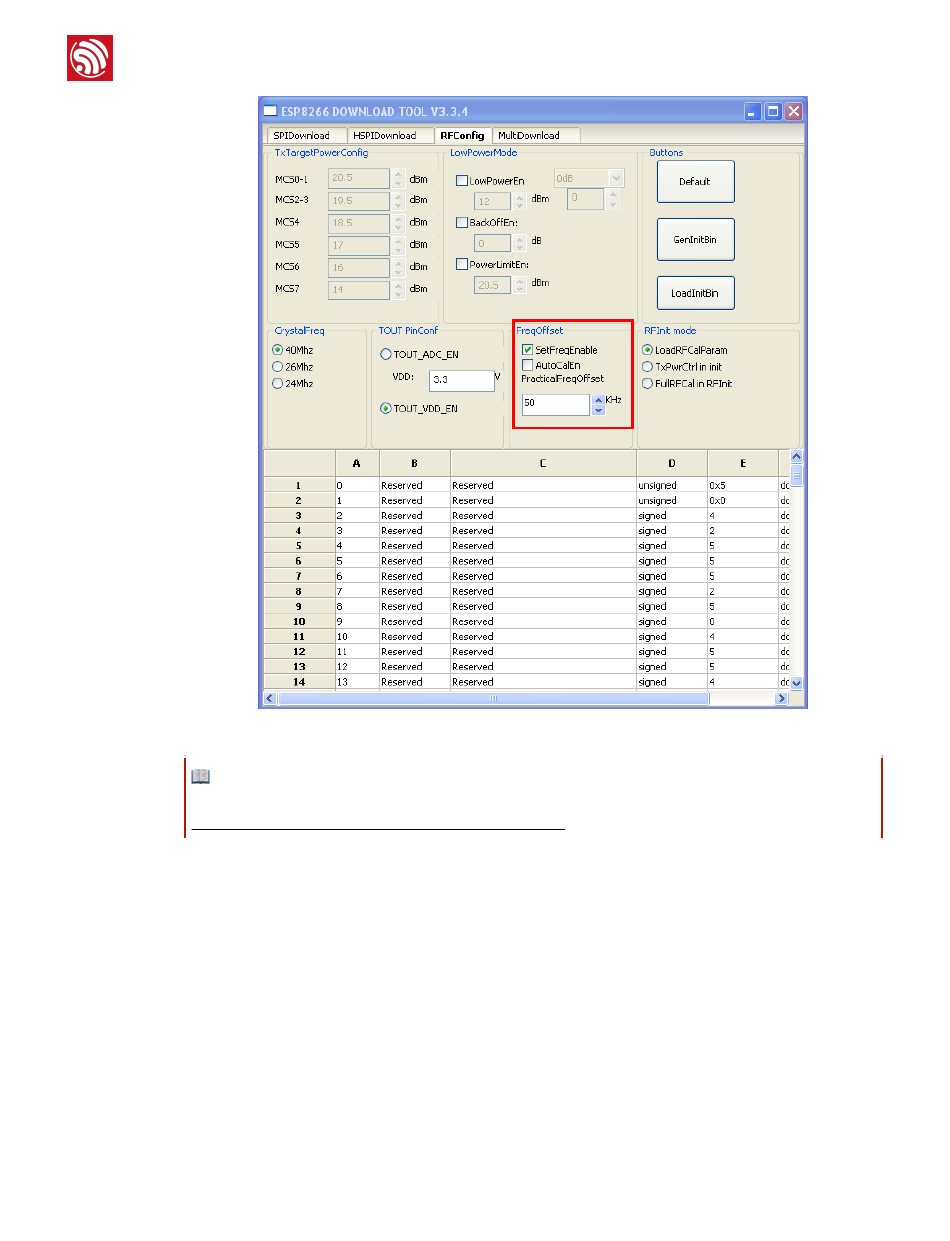Click the VDD input field showing 3.3
The width and height of the screenshot is (950, 1241).
(x=462, y=380)
